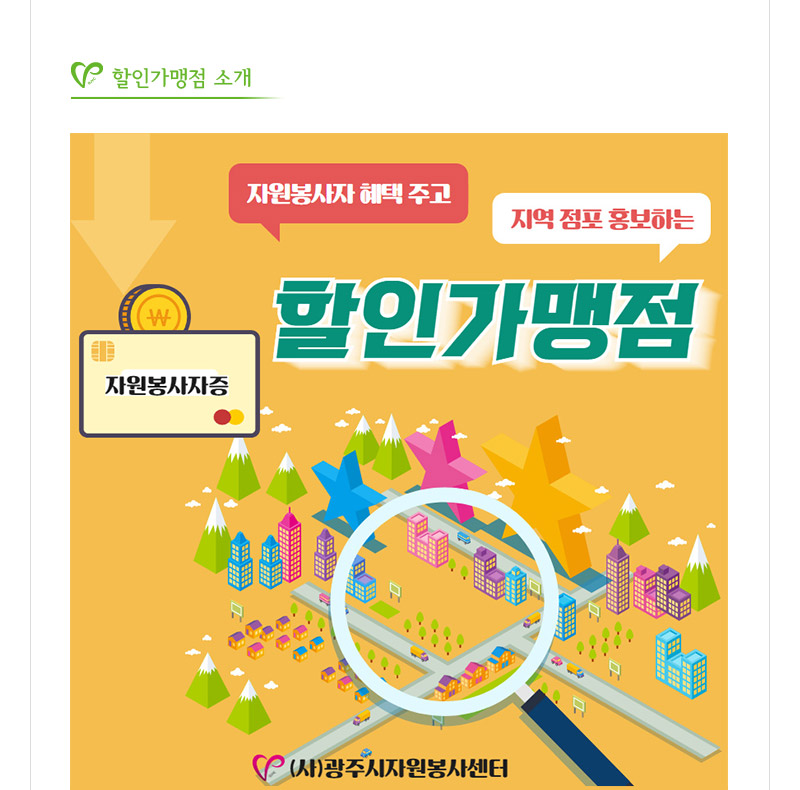Viewport: 800px width, 790px height.
Task: Click the large green 할인가맹점 title
Action: click(486, 322)
